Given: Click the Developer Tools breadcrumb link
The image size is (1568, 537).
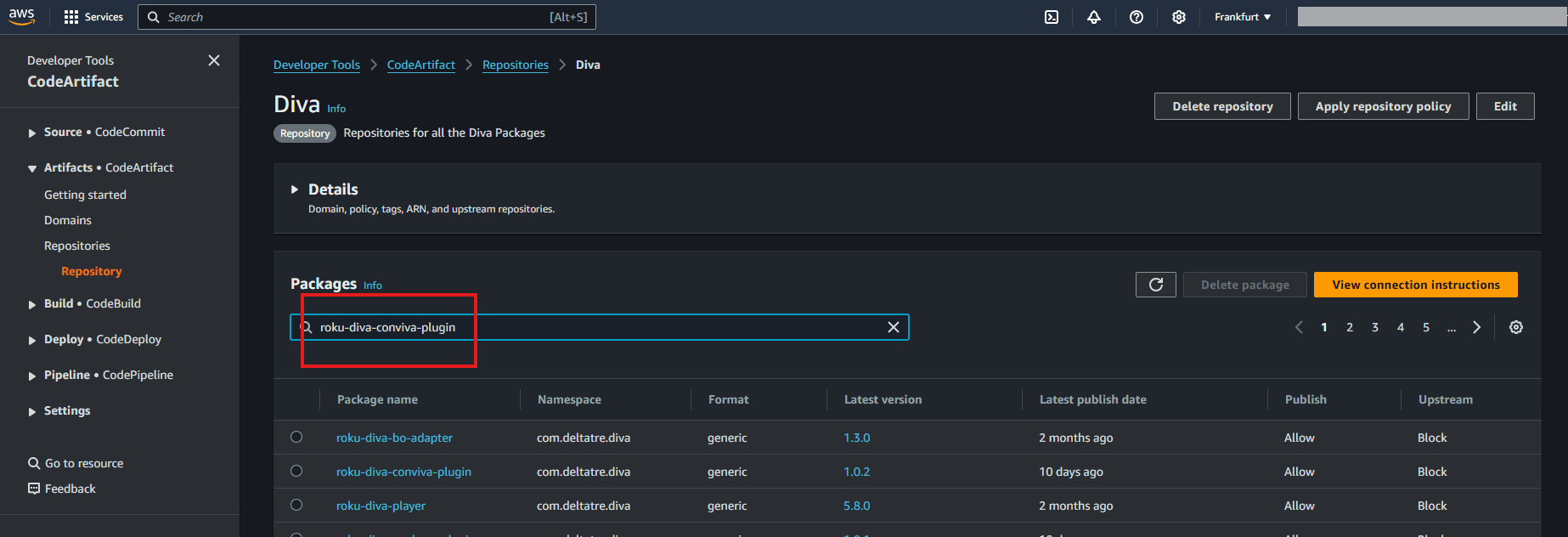Looking at the screenshot, I should 317,65.
